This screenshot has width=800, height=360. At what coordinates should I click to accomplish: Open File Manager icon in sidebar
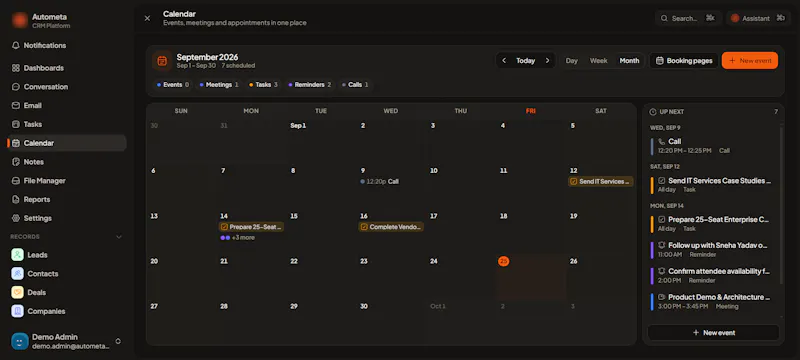point(16,181)
